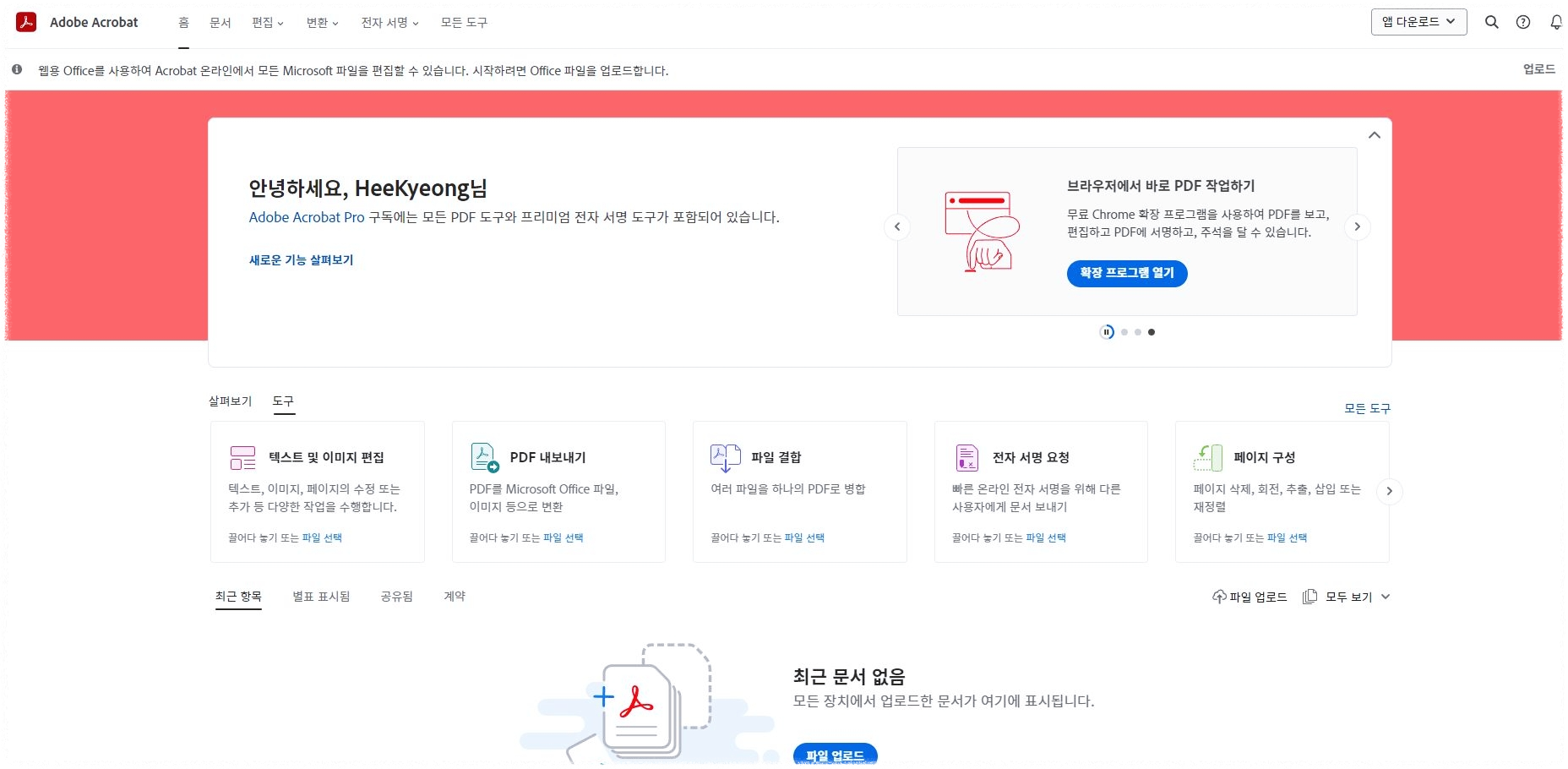Go to the 홈 tab
The image size is (1568, 769).
(183, 23)
